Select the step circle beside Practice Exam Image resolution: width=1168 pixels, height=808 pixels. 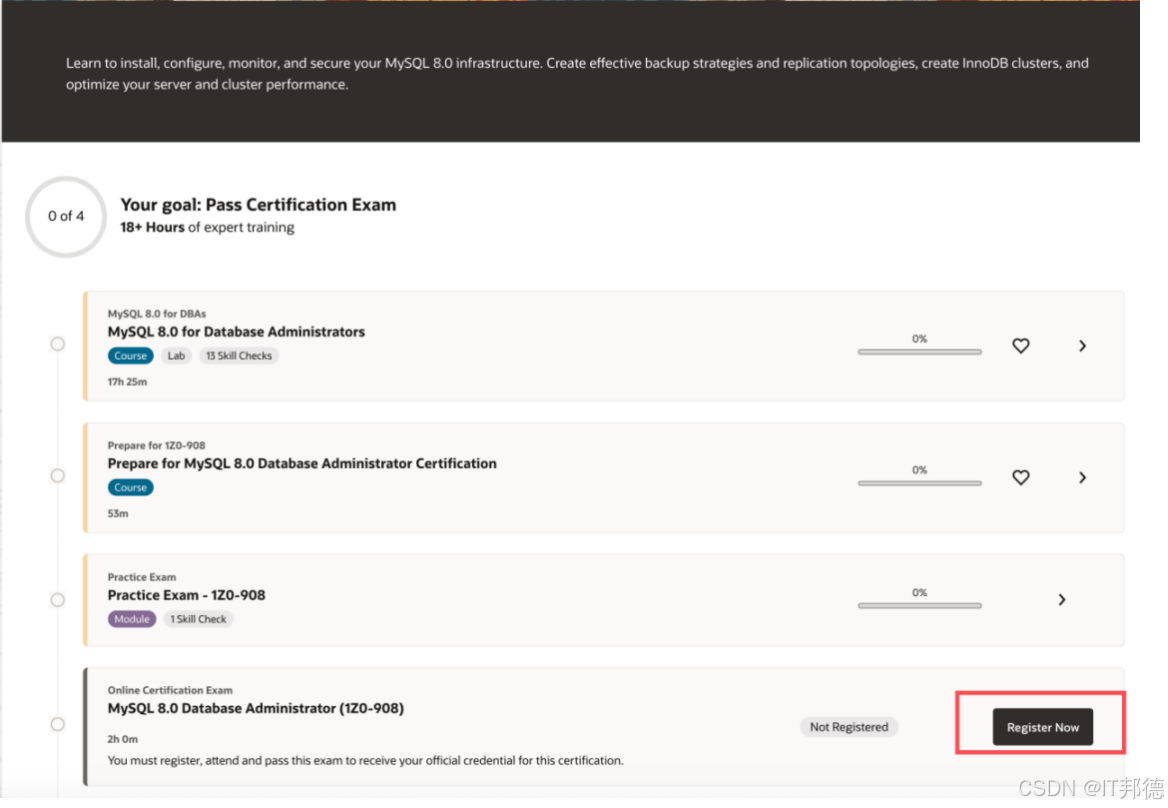click(x=58, y=600)
